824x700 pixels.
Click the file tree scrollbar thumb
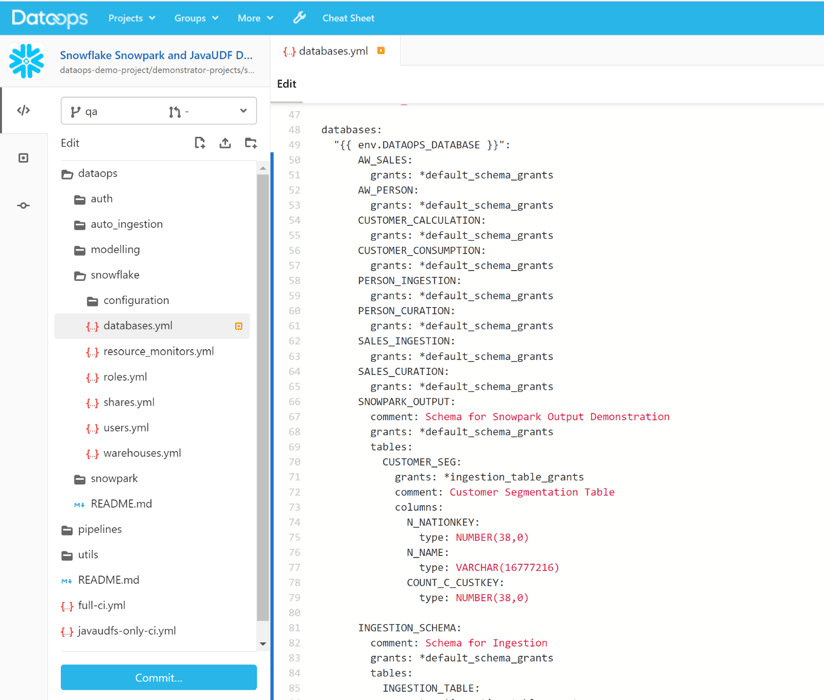263,397
